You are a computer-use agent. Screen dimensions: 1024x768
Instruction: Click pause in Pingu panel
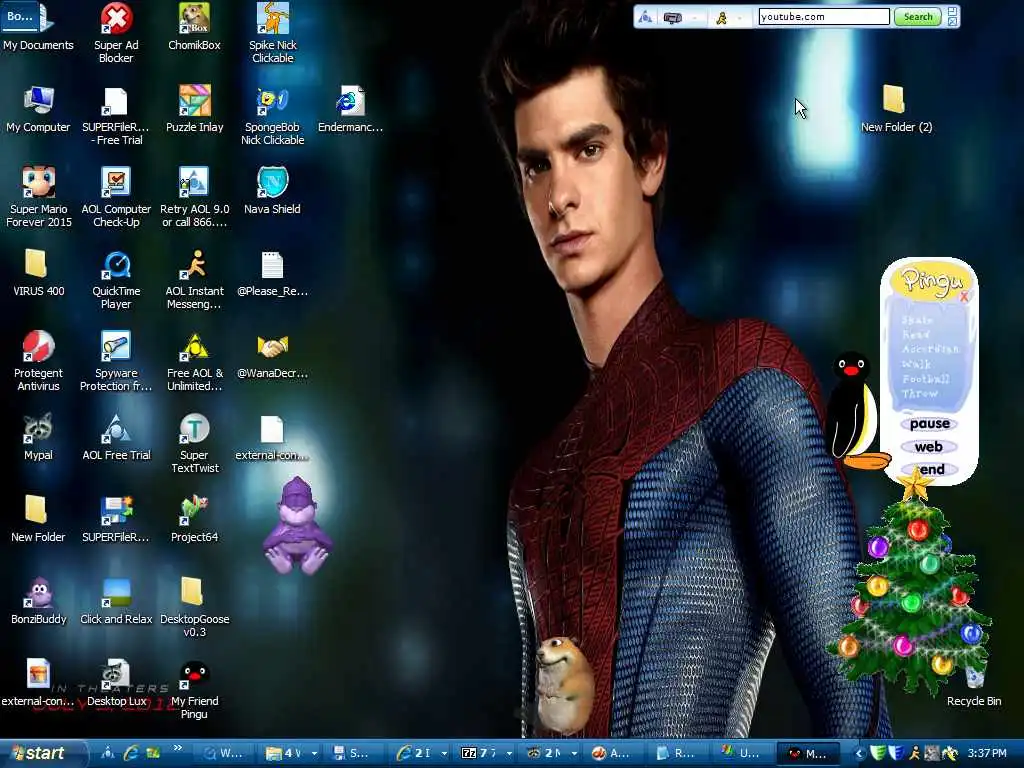[929, 424]
